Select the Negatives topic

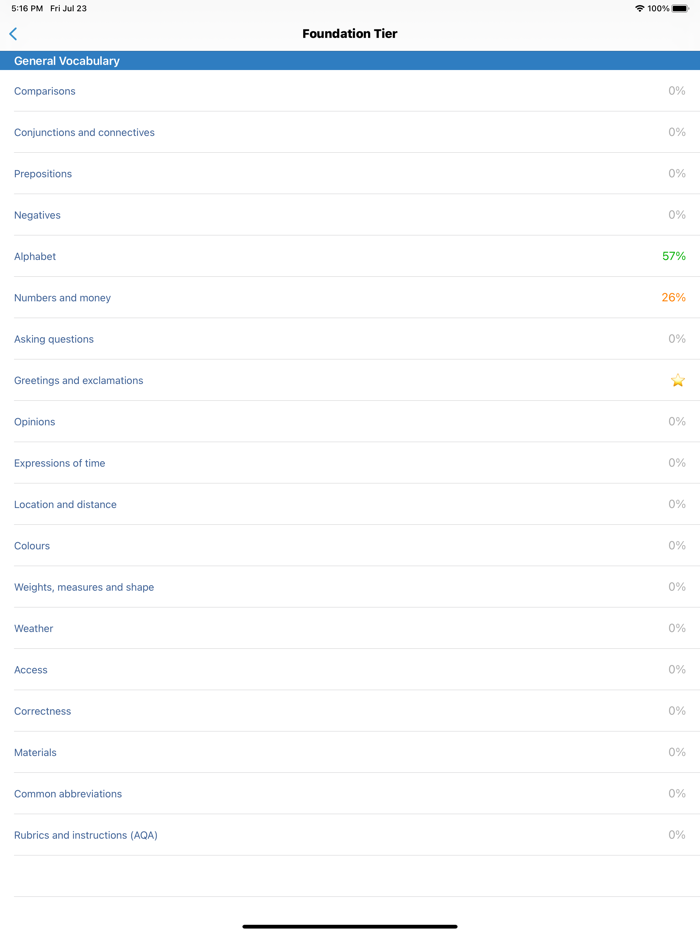pyautogui.click(x=37, y=214)
